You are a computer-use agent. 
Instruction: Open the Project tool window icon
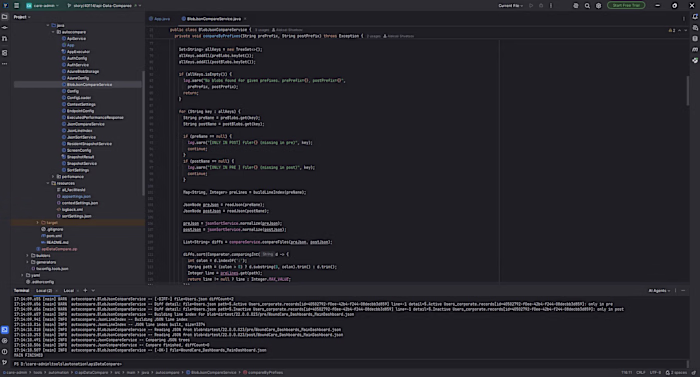point(4,17)
